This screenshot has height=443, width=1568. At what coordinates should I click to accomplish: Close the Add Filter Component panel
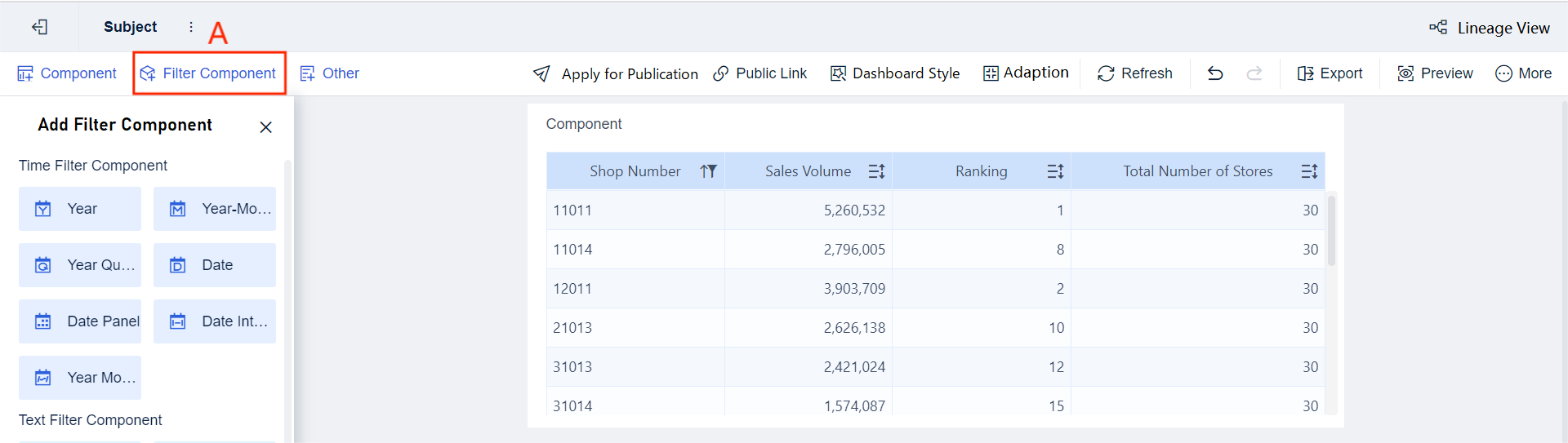pos(265,127)
